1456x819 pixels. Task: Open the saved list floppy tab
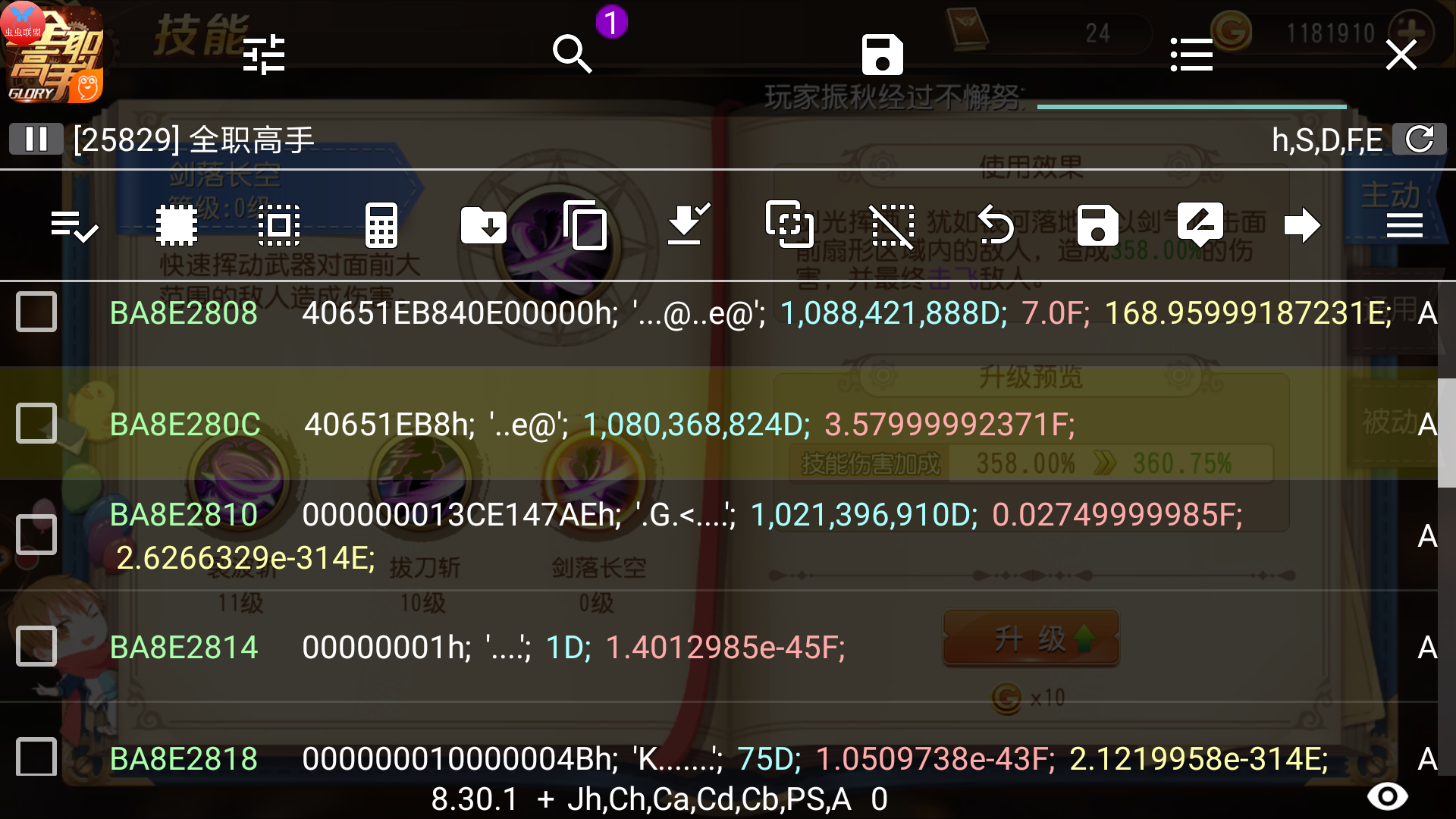click(883, 55)
